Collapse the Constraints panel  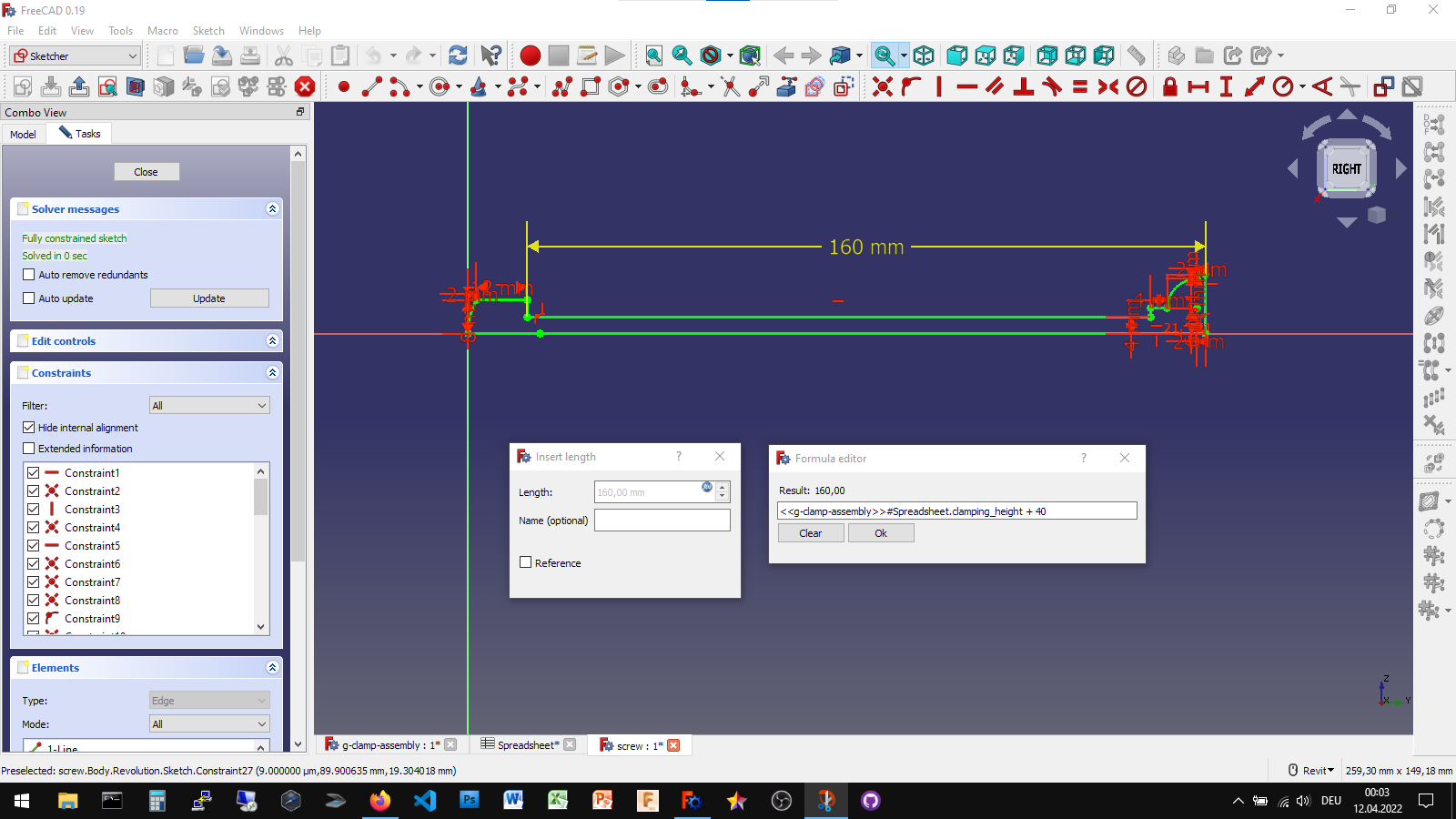tap(271, 372)
